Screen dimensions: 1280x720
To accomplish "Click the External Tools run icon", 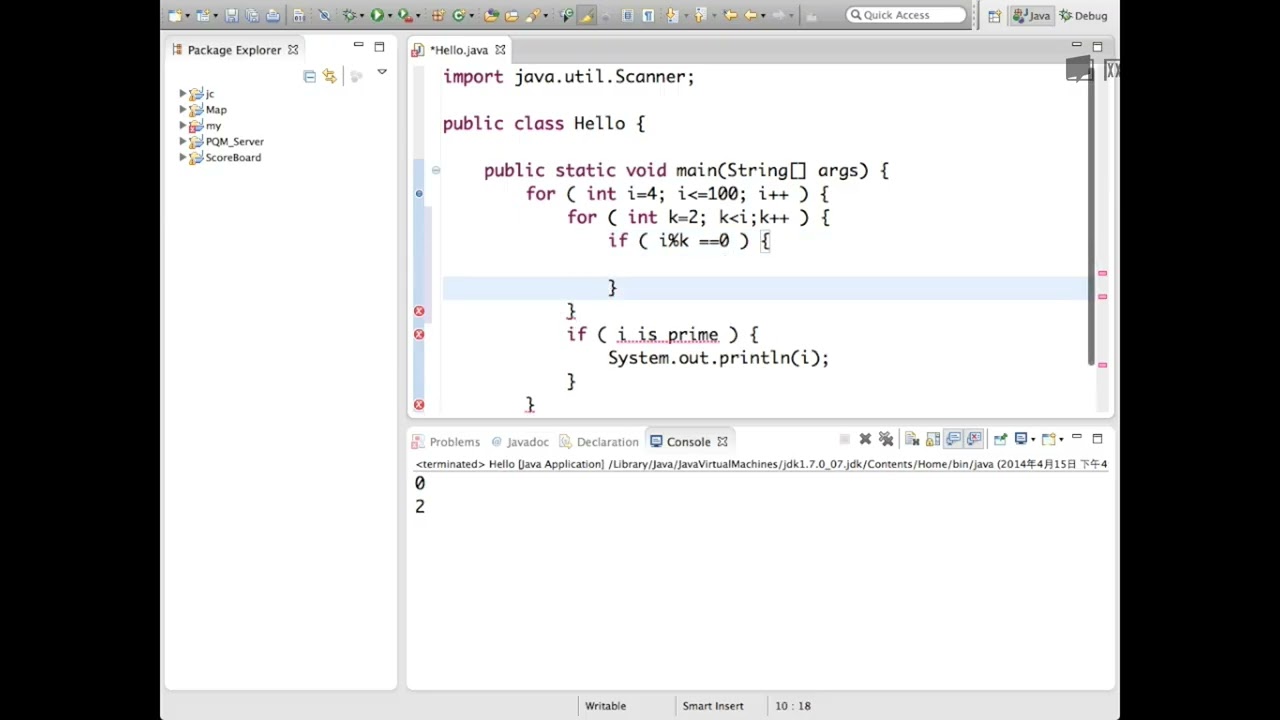I will pyautogui.click(x=404, y=15).
